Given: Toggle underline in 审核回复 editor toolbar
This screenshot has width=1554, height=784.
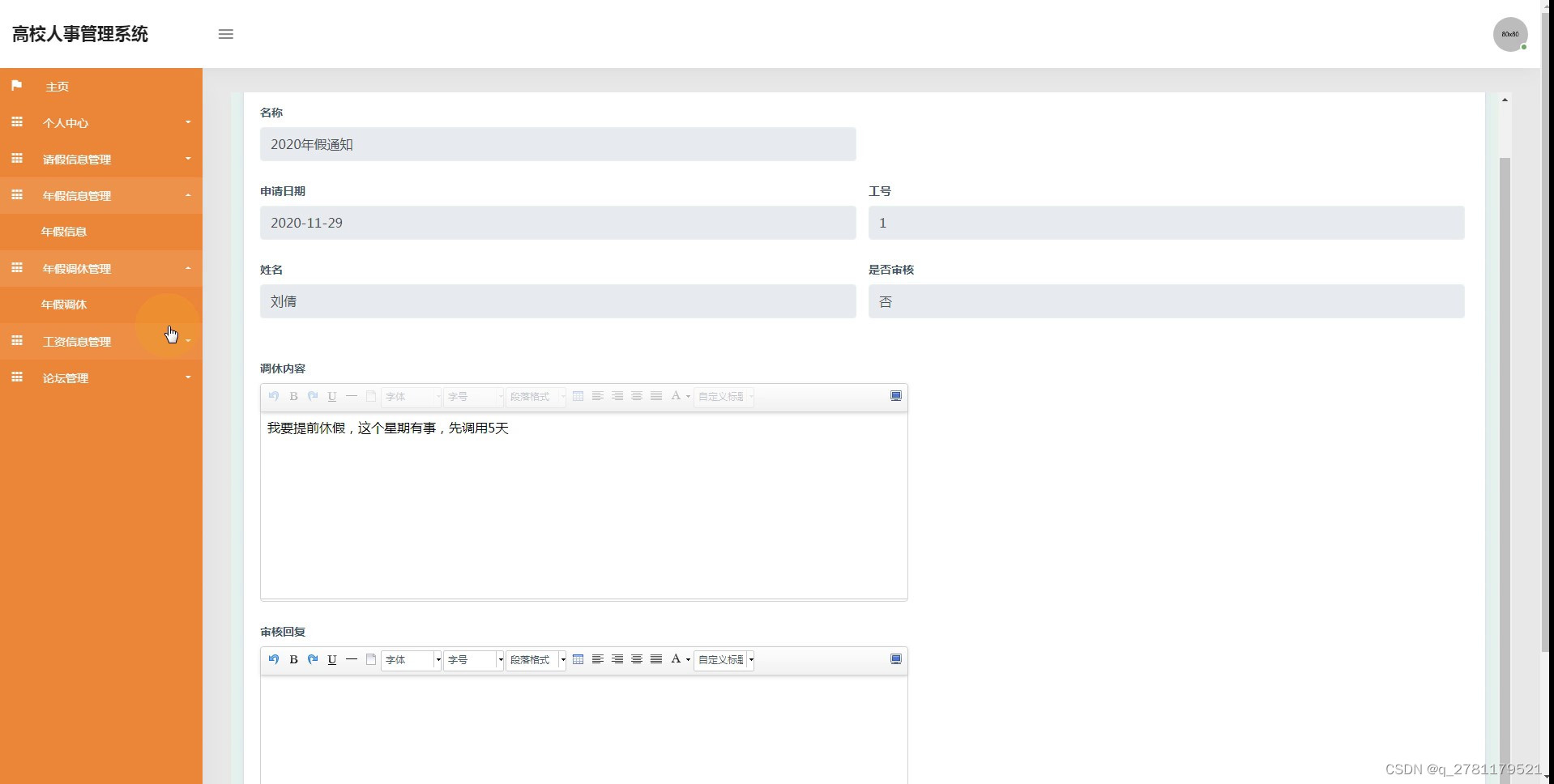Looking at the screenshot, I should (332, 659).
